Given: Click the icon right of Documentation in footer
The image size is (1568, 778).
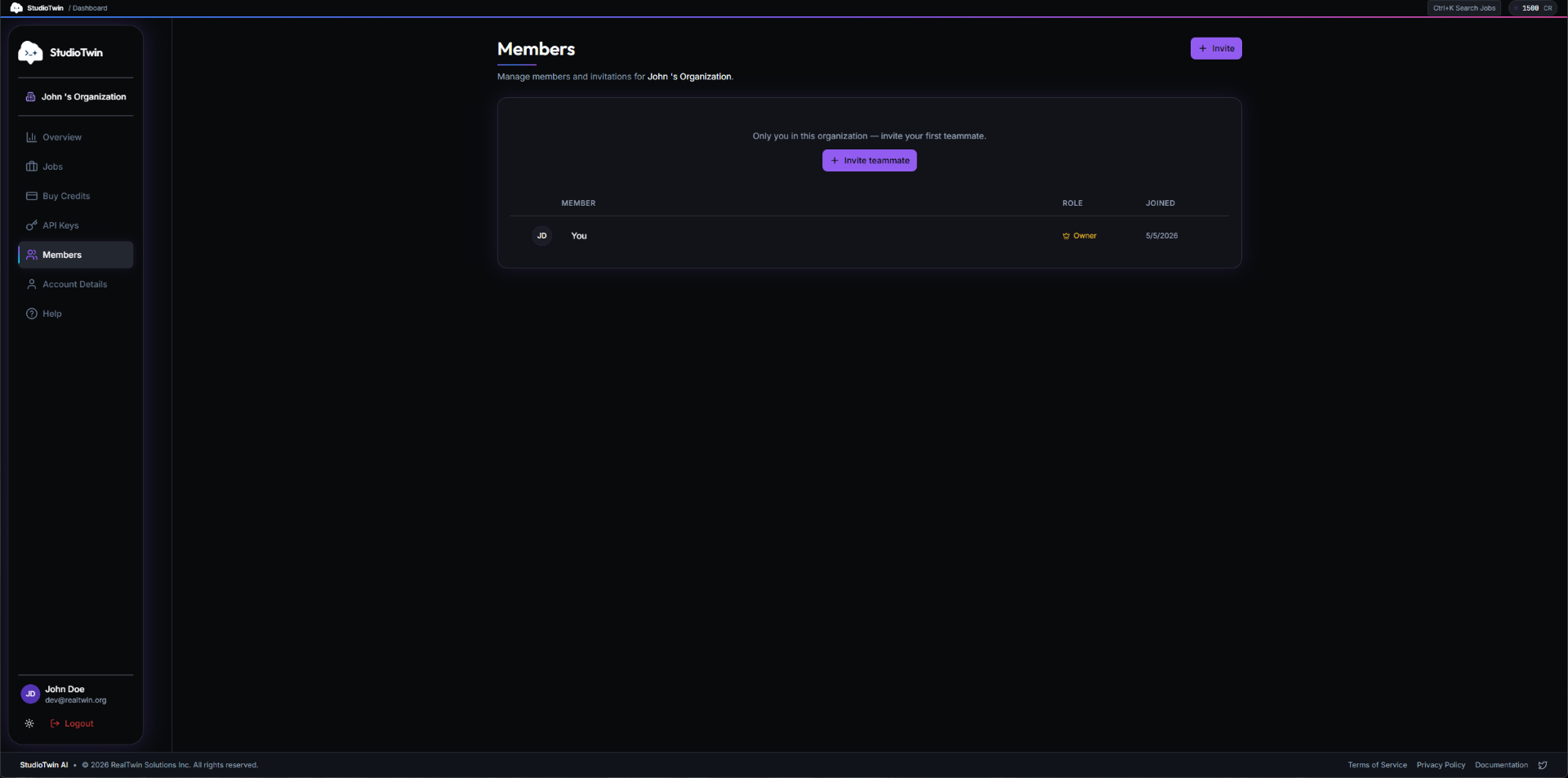Looking at the screenshot, I should coord(1543,765).
